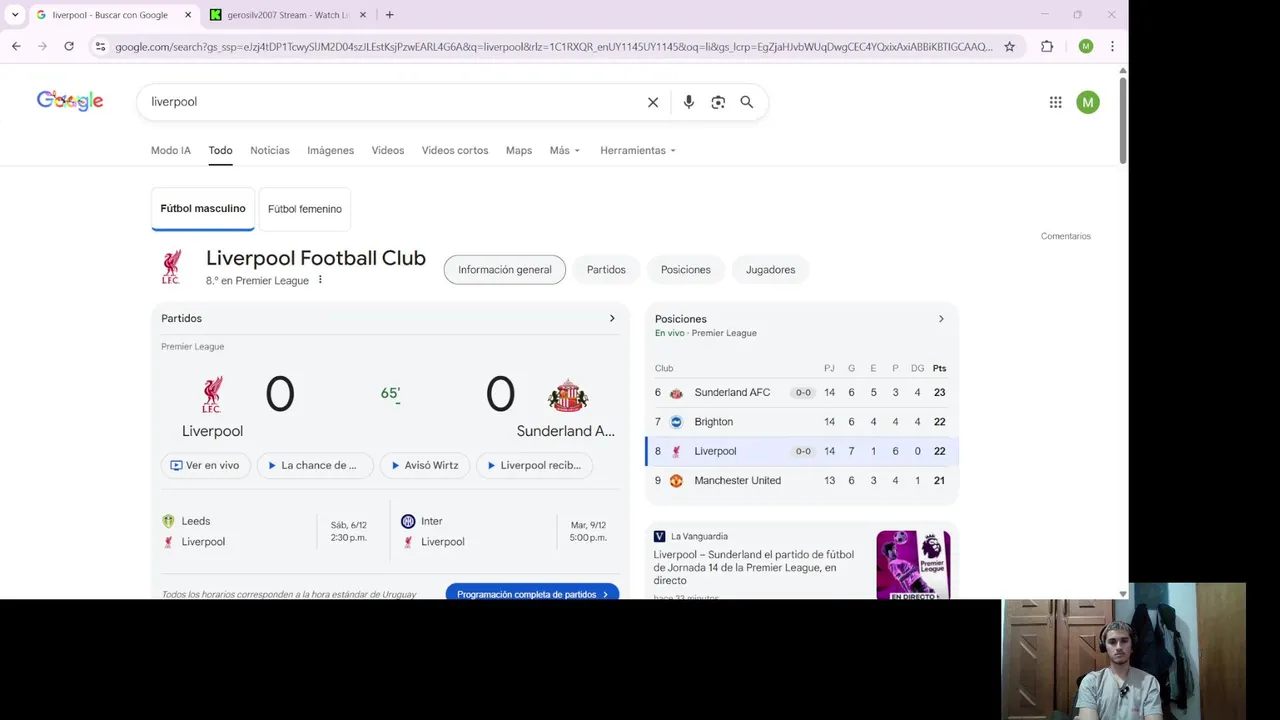Open the Leeds vs Liverpool fixture
The image size is (1280, 720).
(270, 531)
